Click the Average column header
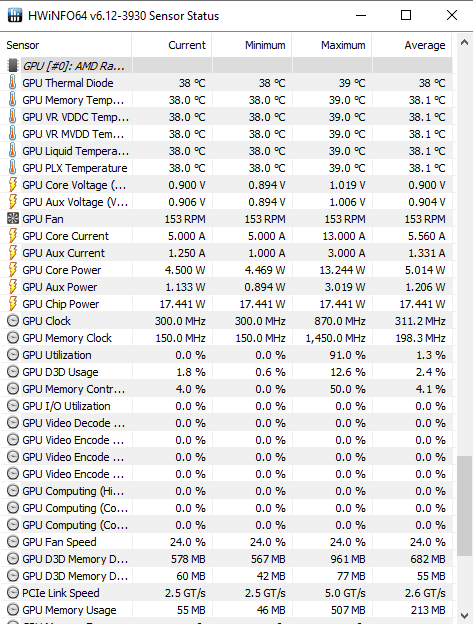The width and height of the screenshot is (473, 625). point(412,45)
